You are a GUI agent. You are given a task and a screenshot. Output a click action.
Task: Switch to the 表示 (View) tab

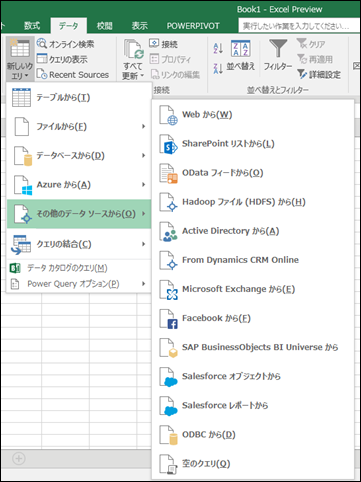pyautogui.click(x=139, y=26)
